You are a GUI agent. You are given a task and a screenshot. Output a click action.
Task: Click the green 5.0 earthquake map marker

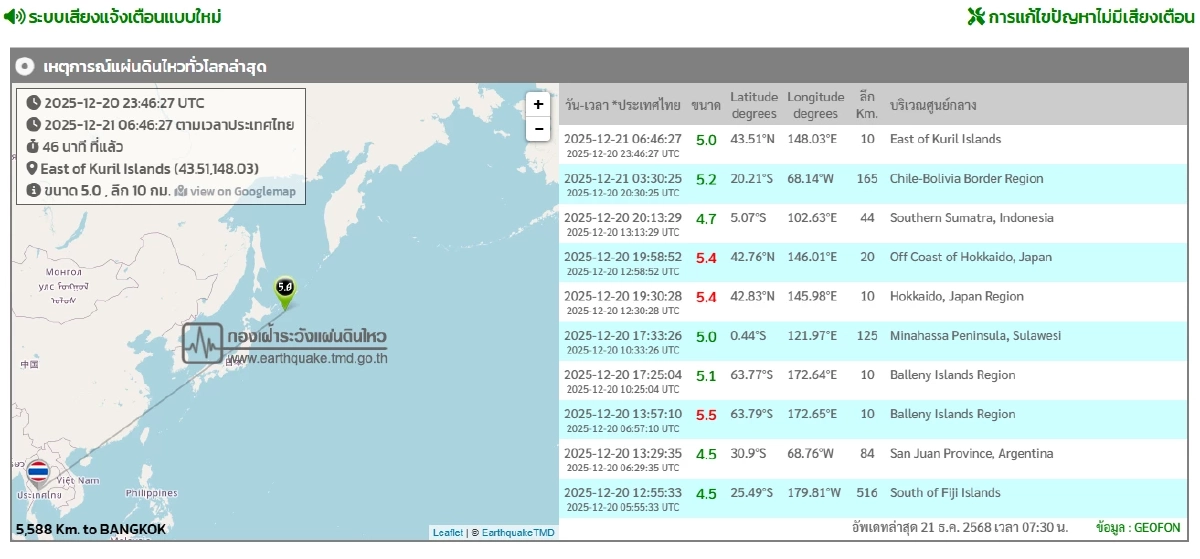pyautogui.click(x=284, y=286)
